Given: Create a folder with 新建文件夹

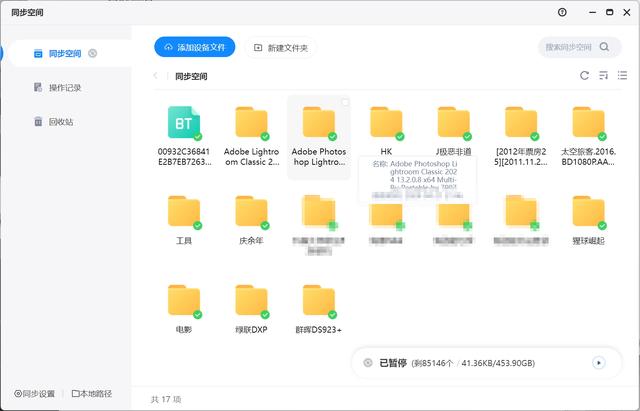Looking at the screenshot, I should tap(281, 48).
